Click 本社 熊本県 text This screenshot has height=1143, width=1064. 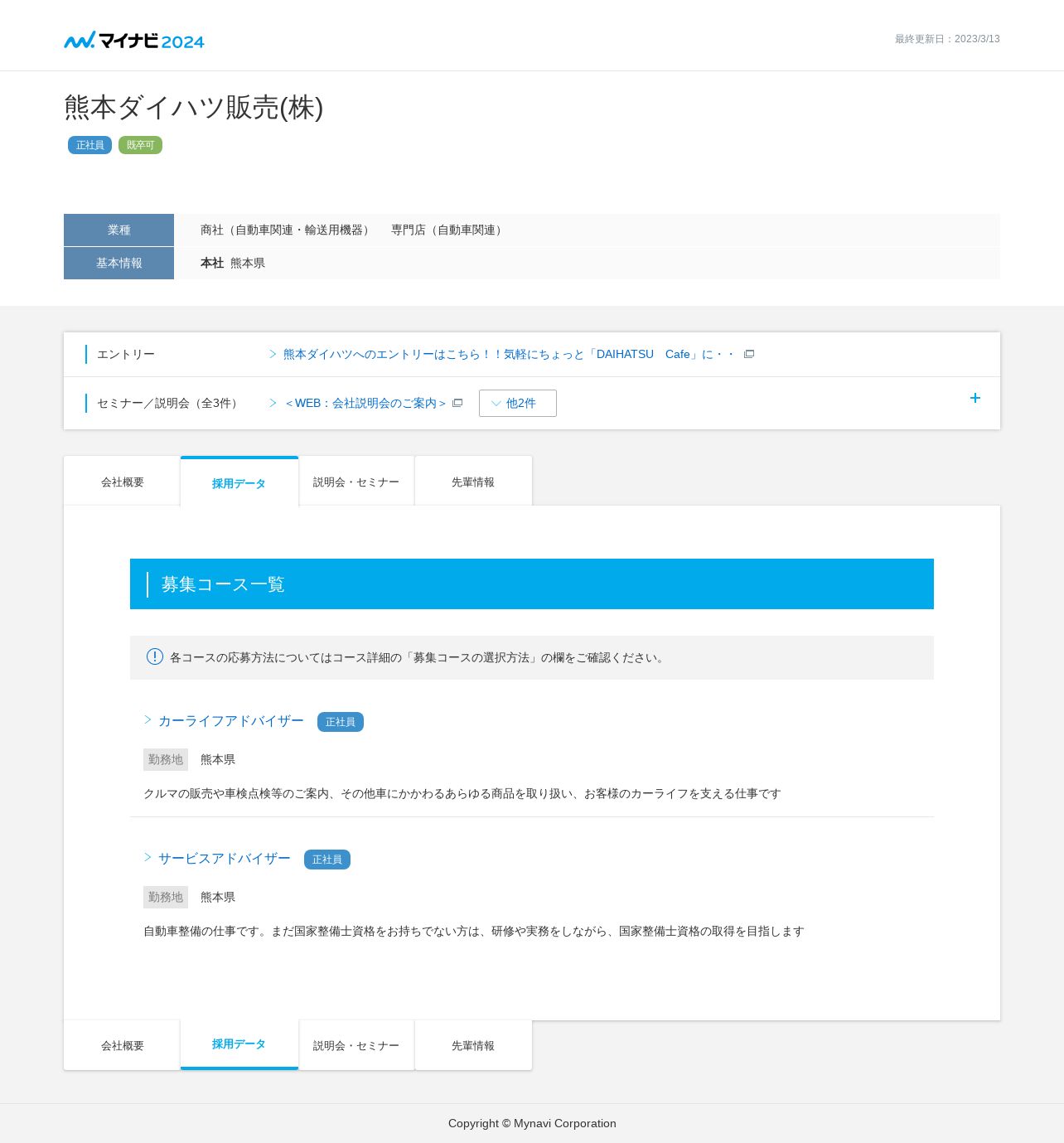click(x=233, y=263)
